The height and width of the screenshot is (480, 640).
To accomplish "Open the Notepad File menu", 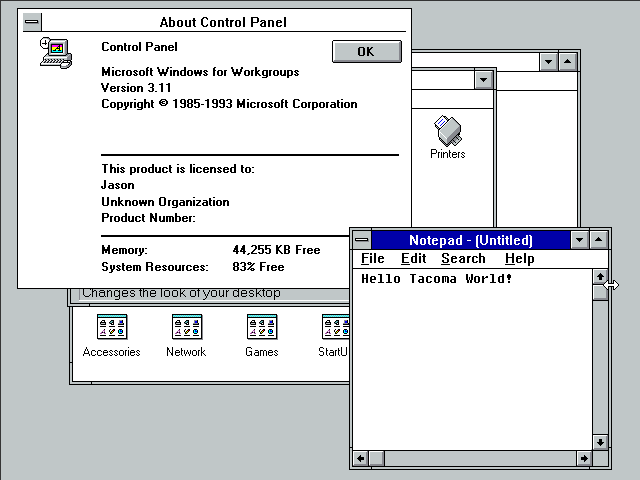I will [x=373, y=258].
